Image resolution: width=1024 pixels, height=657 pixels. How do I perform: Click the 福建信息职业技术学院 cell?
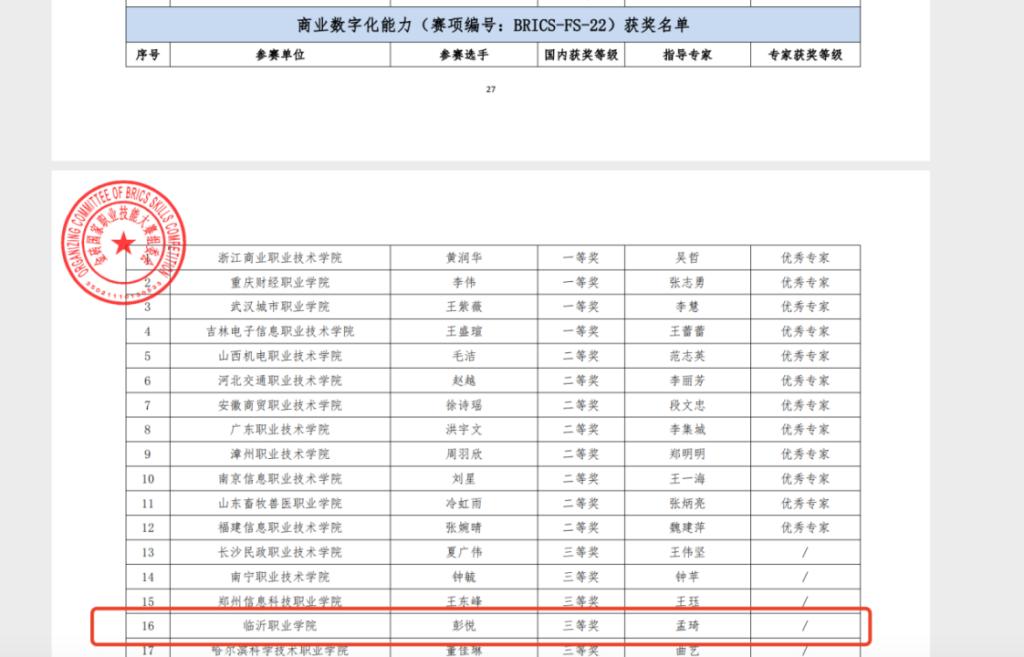[280, 528]
